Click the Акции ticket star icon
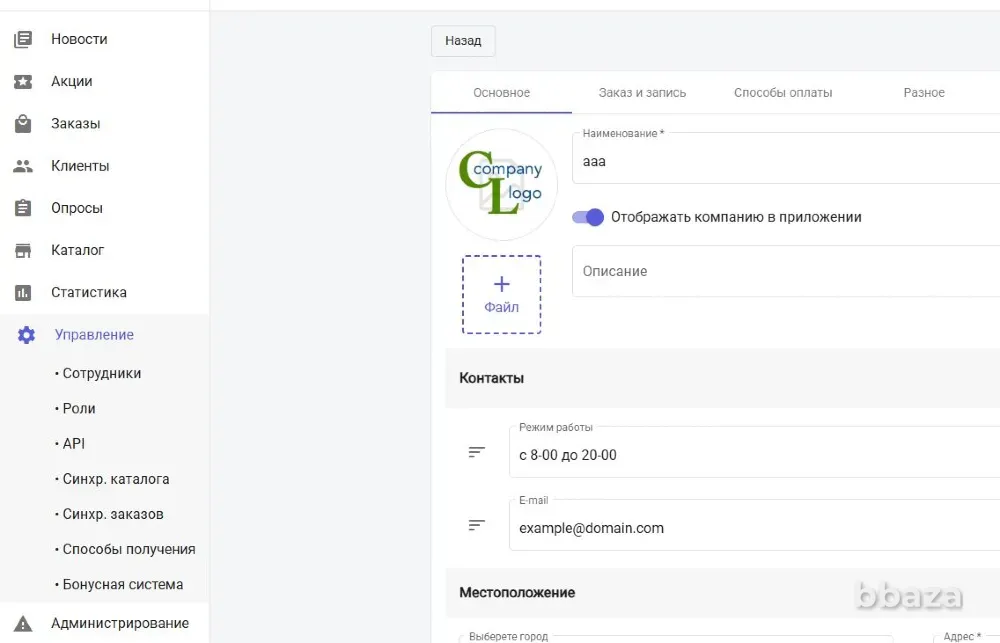Viewport: 1000px width, 643px height. [23, 82]
